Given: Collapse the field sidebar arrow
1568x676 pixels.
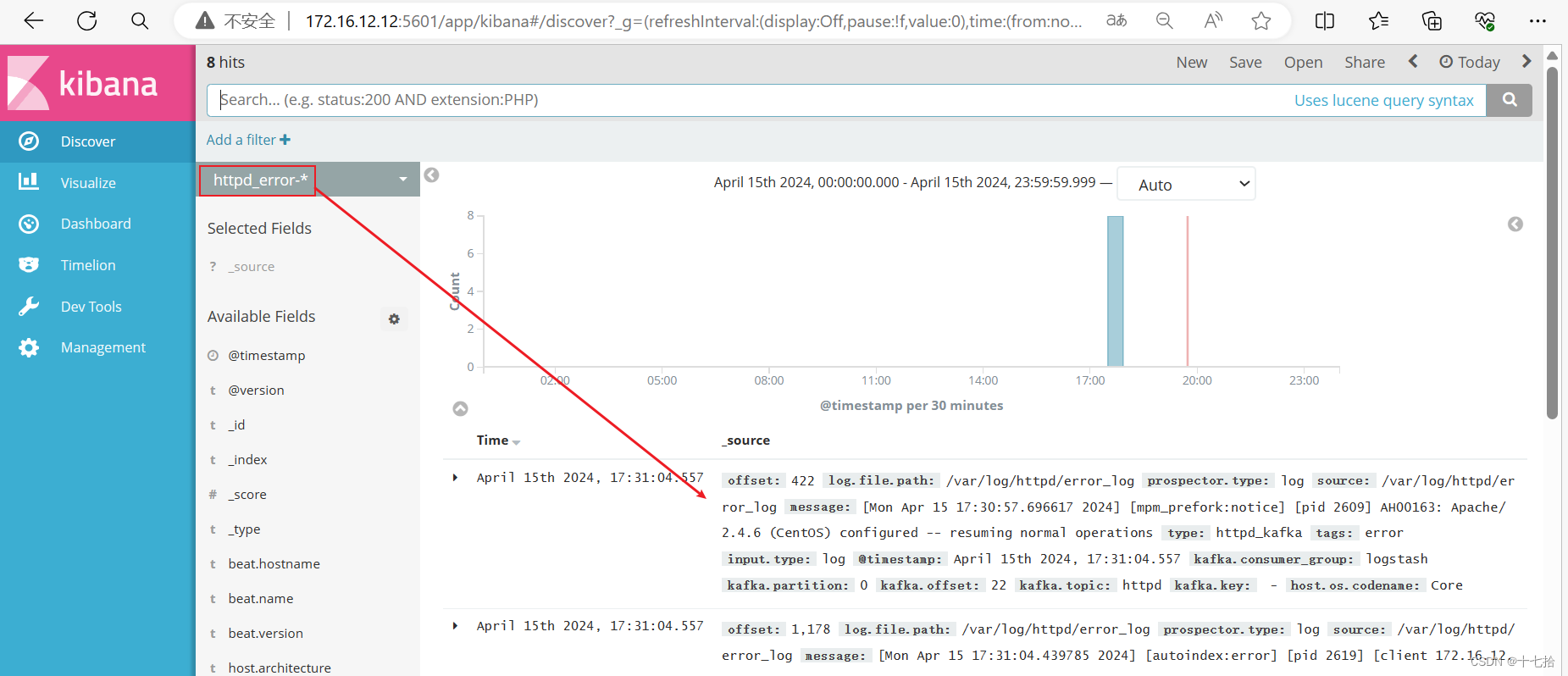Looking at the screenshot, I should click(431, 175).
